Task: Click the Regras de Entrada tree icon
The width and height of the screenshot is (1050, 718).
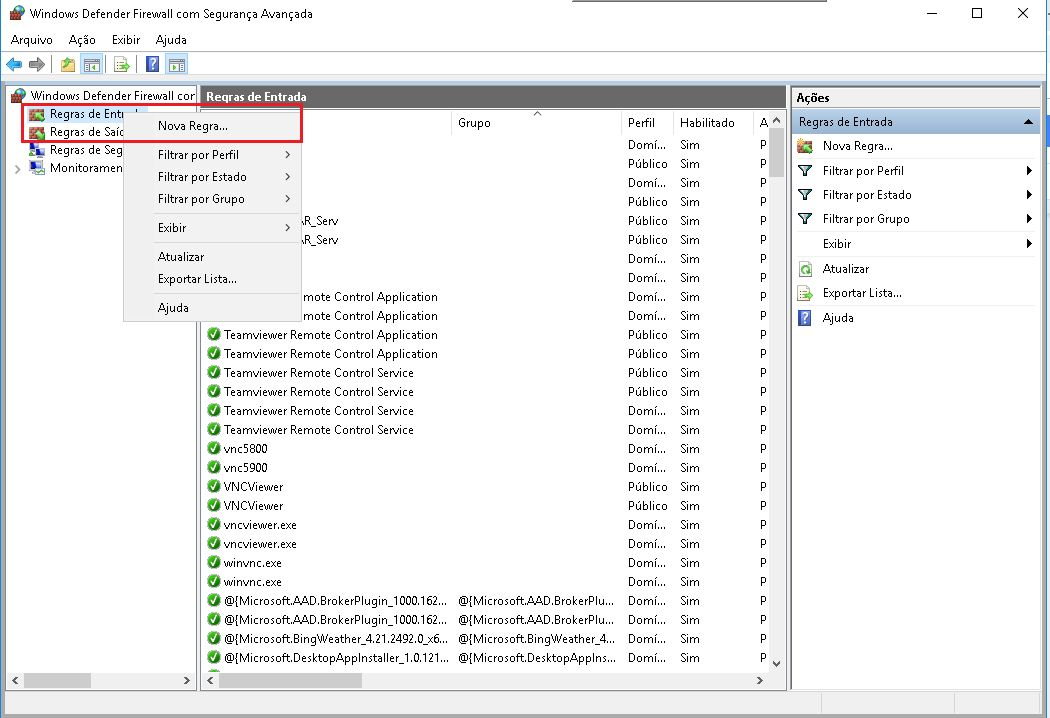Action: [37, 115]
